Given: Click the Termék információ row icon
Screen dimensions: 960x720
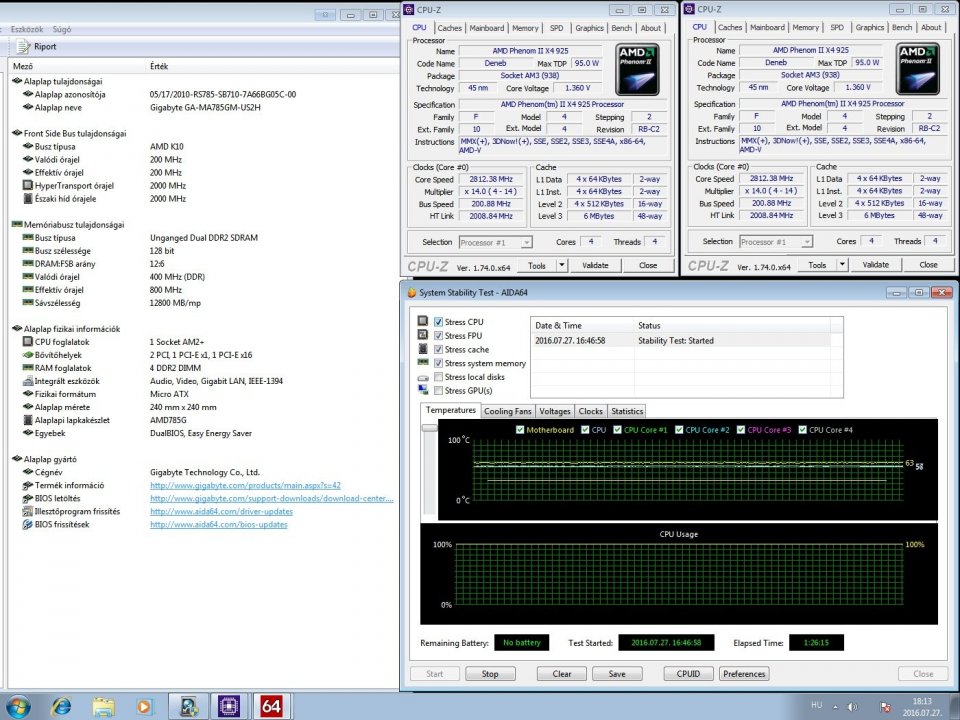Looking at the screenshot, I should (28, 485).
